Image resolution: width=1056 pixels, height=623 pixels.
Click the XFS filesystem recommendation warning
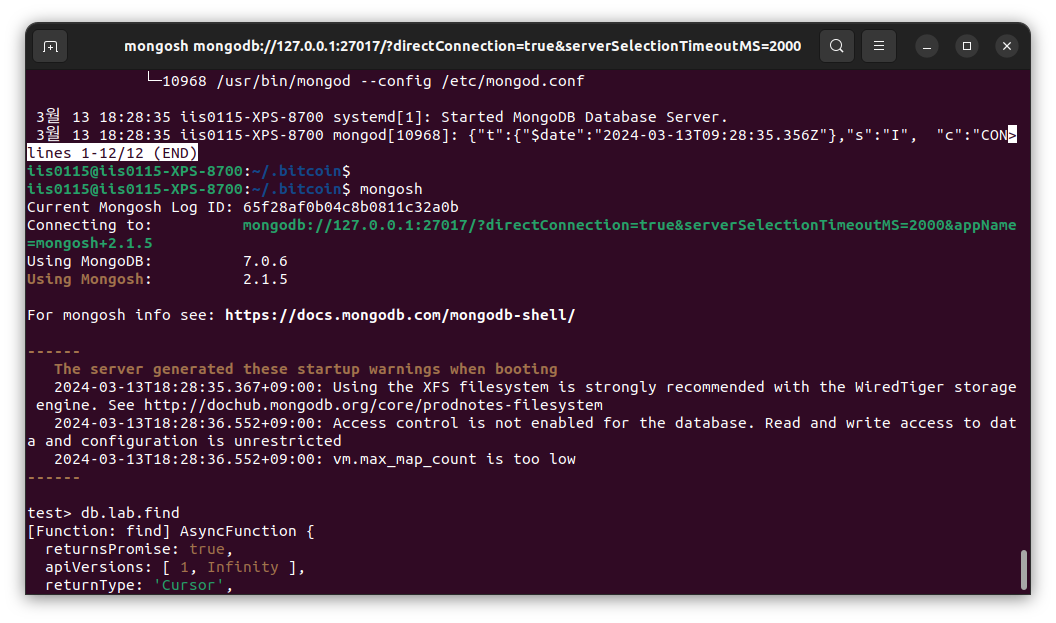tap(522, 396)
